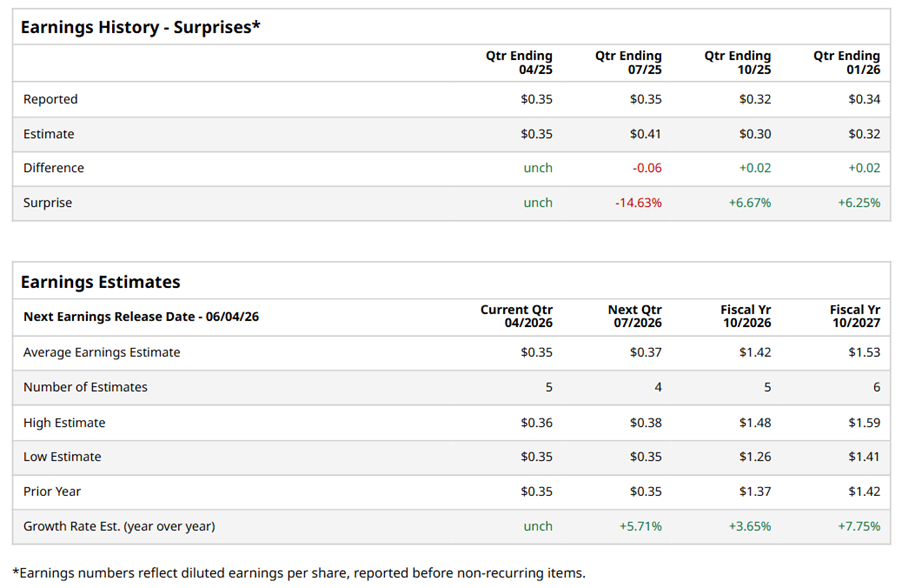Viewport: 902px width, 588px height.
Task: Click the Number of Estimates row label
Action: coord(85,387)
